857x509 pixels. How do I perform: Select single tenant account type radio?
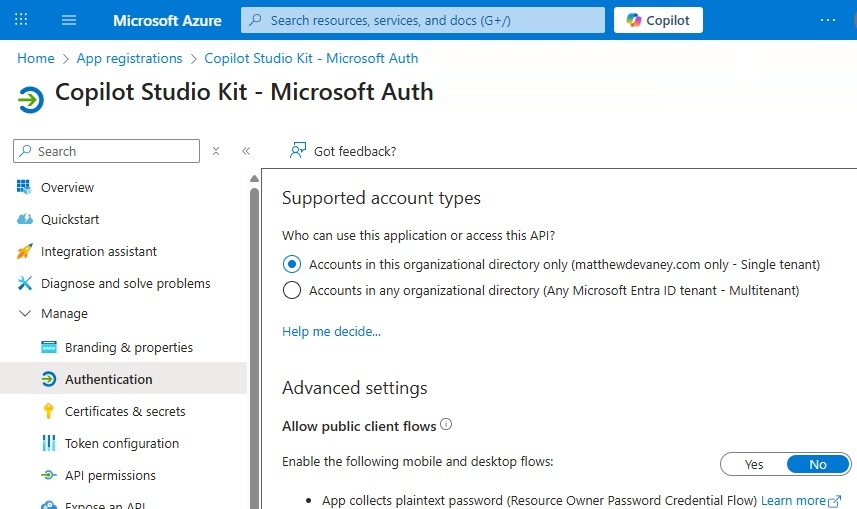292,264
